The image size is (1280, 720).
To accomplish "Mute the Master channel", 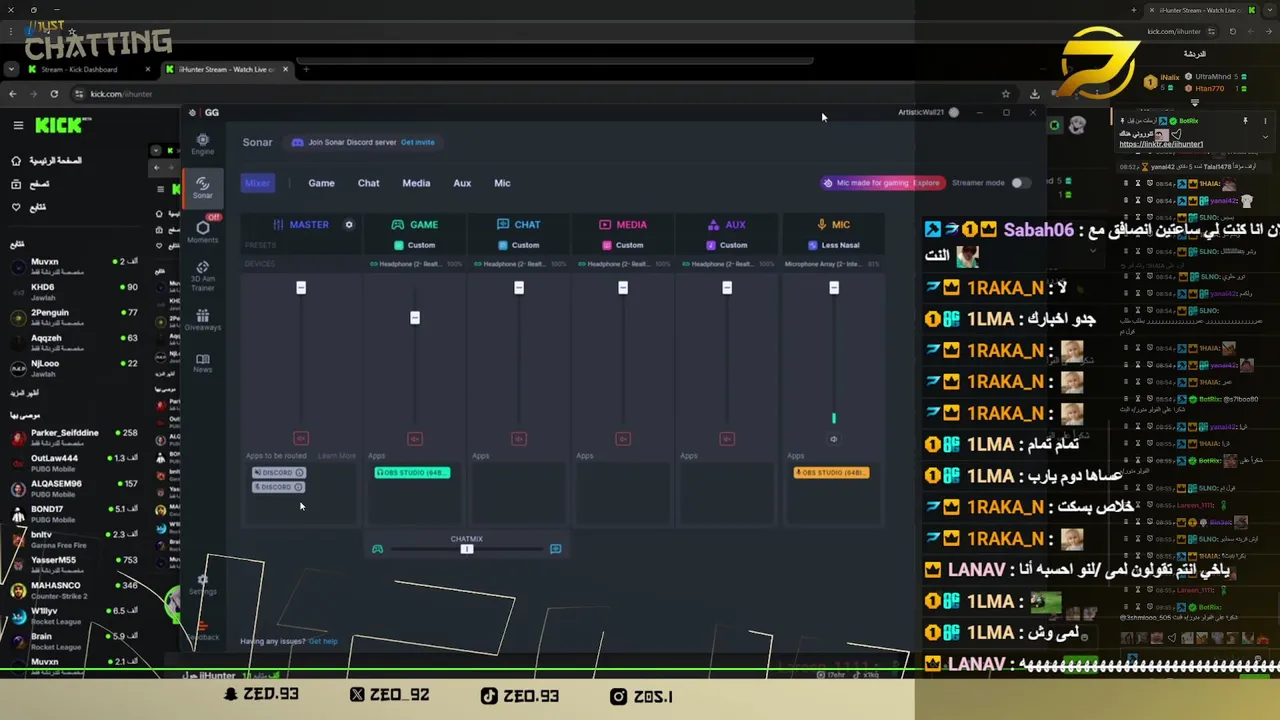I will click(x=301, y=438).
